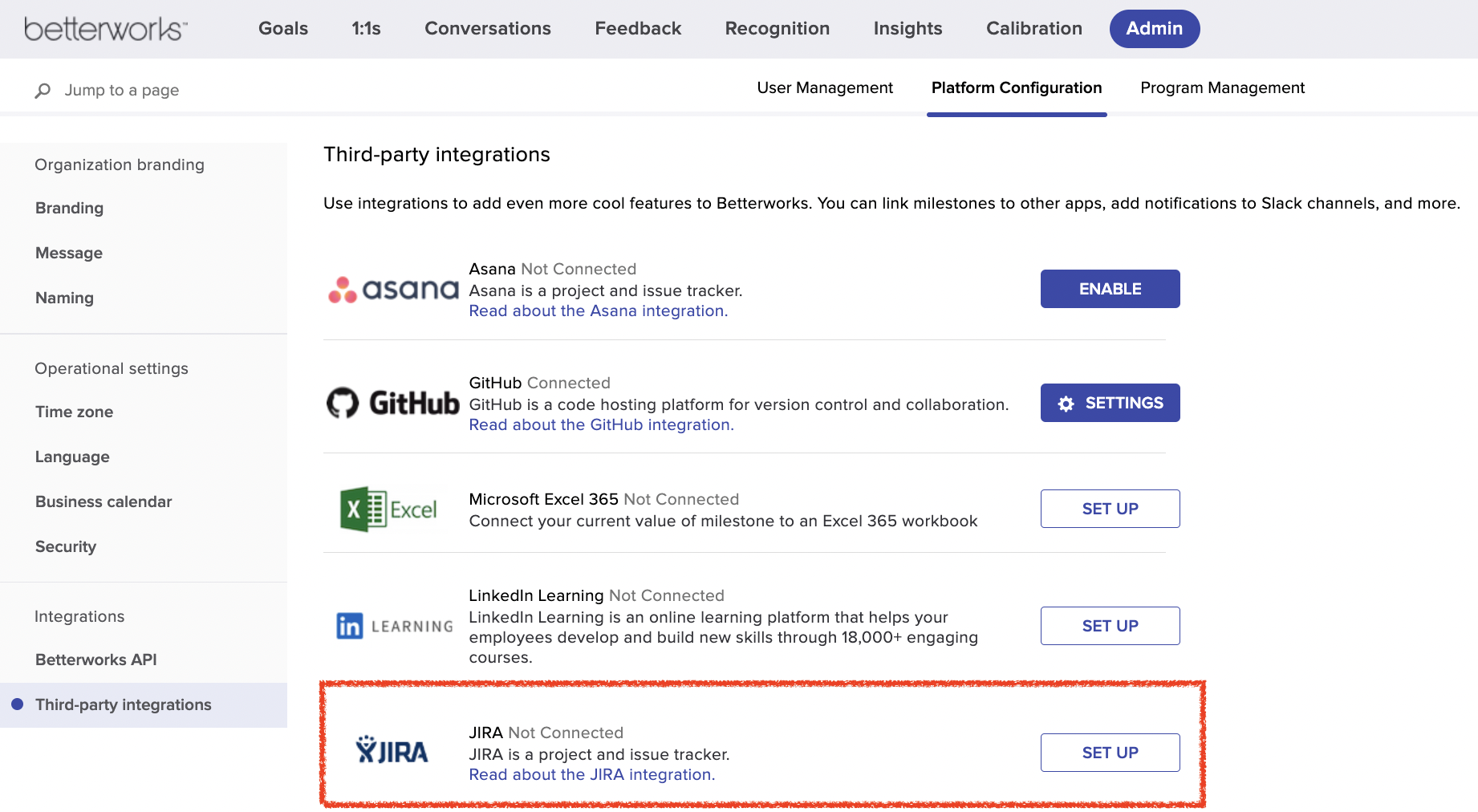Viewport: 1478px width, 812px height.
Task: Click the Asana logo
Action: click(392, 289)
